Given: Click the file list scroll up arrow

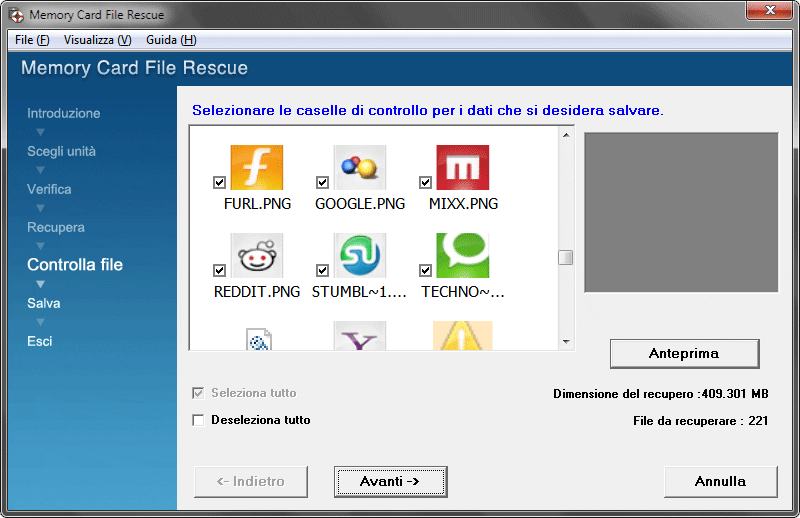Looking at the screenshot, I should 566,135.
